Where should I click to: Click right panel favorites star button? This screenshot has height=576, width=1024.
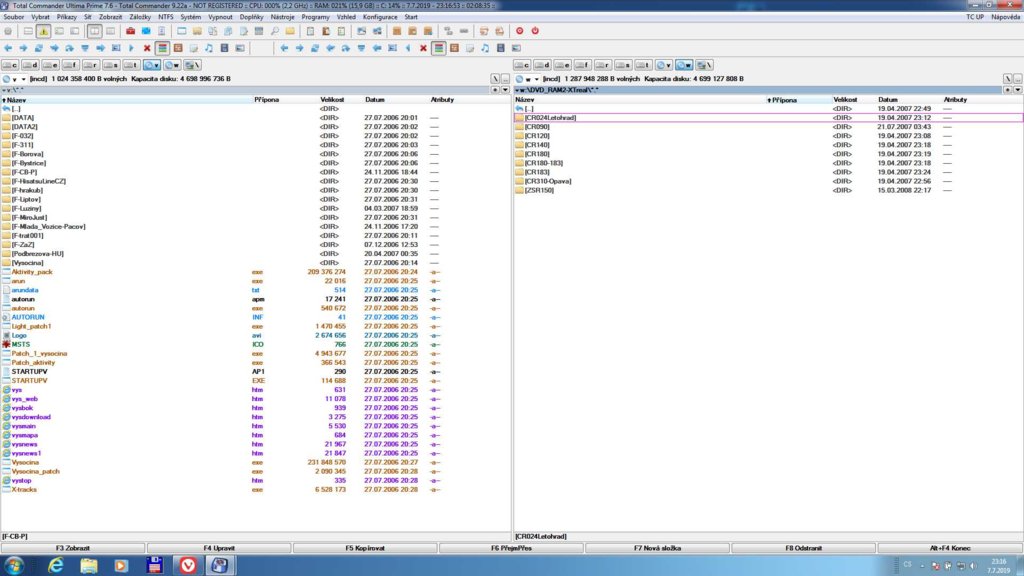tap(1008, 89)
